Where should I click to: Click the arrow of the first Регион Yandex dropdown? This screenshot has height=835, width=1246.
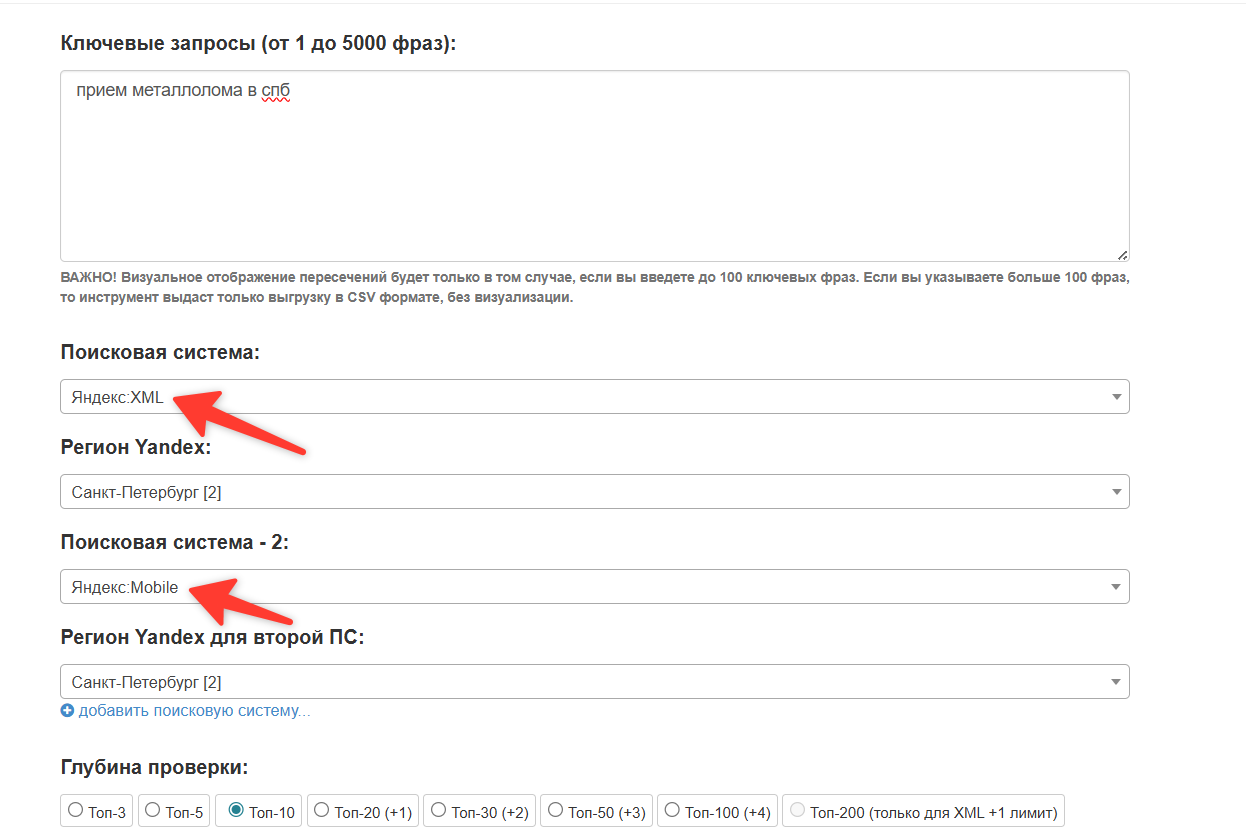(x=1116, y=492)
